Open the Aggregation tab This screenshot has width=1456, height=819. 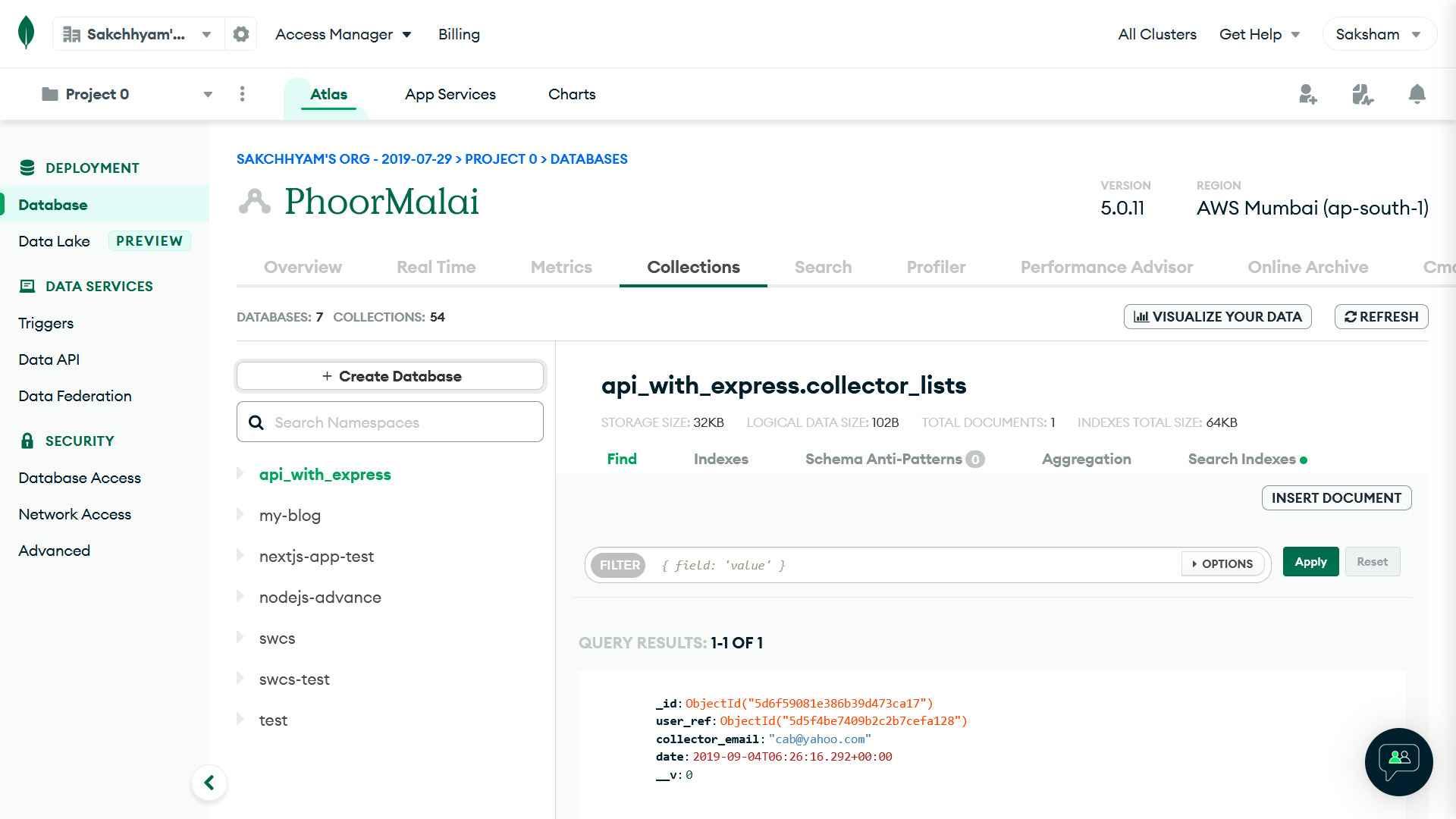(1086, 459)
